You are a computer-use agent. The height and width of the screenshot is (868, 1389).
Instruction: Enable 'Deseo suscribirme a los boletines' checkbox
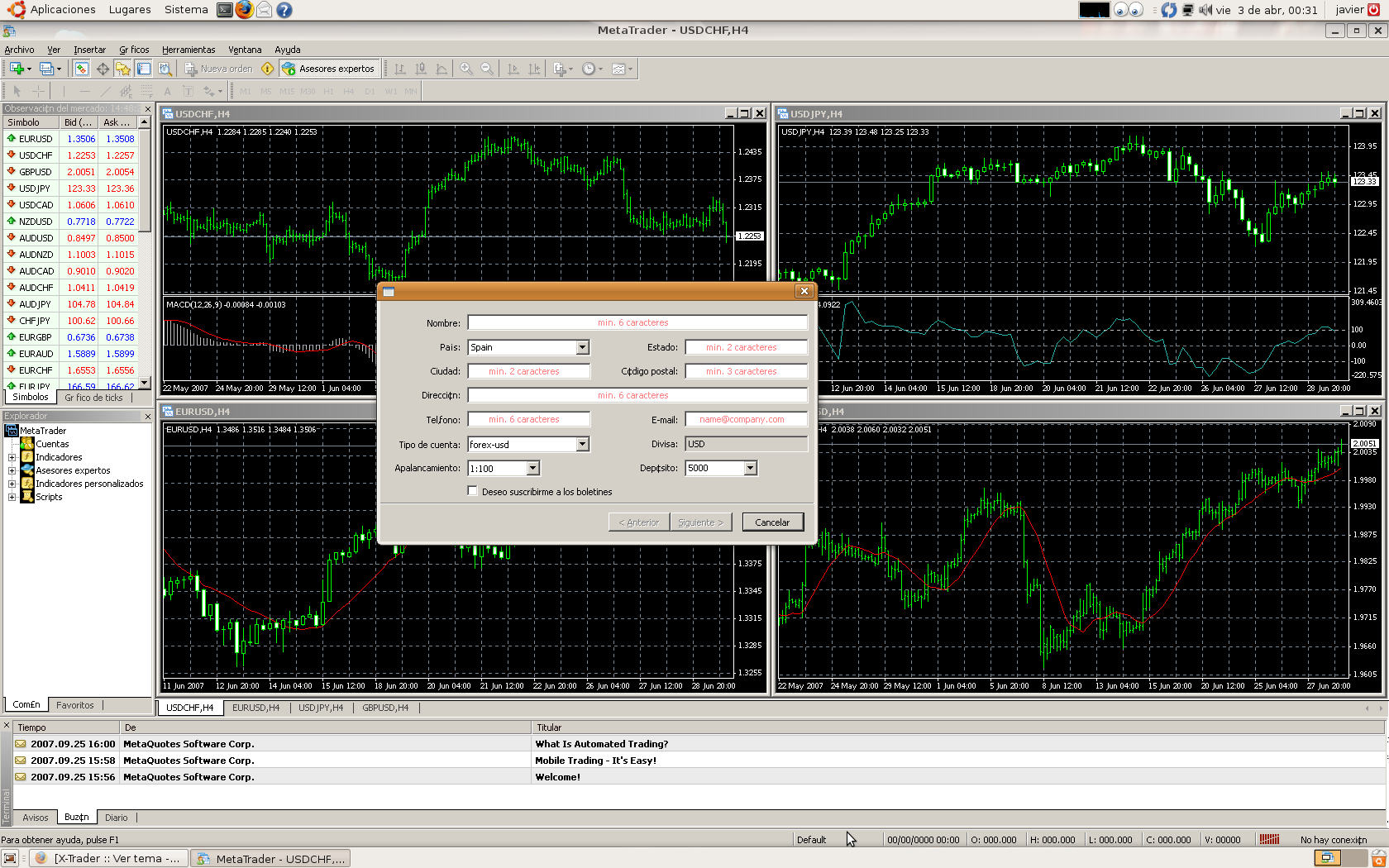tap(473, 491)
